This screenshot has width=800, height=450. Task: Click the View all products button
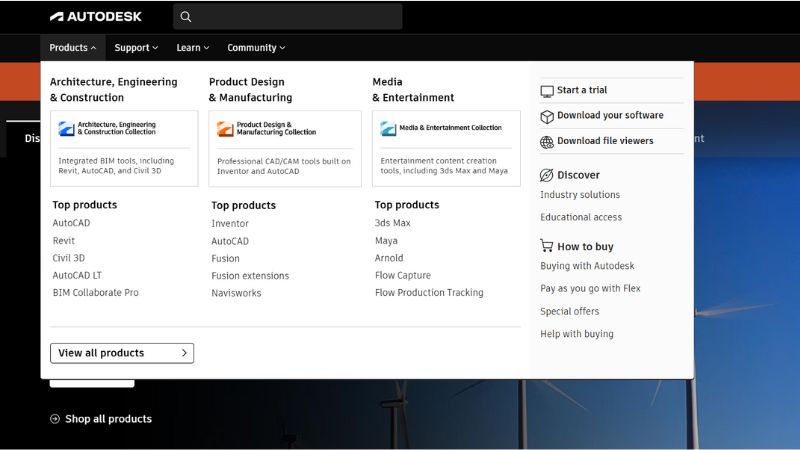pyautogui.click(x=122, y=353)
